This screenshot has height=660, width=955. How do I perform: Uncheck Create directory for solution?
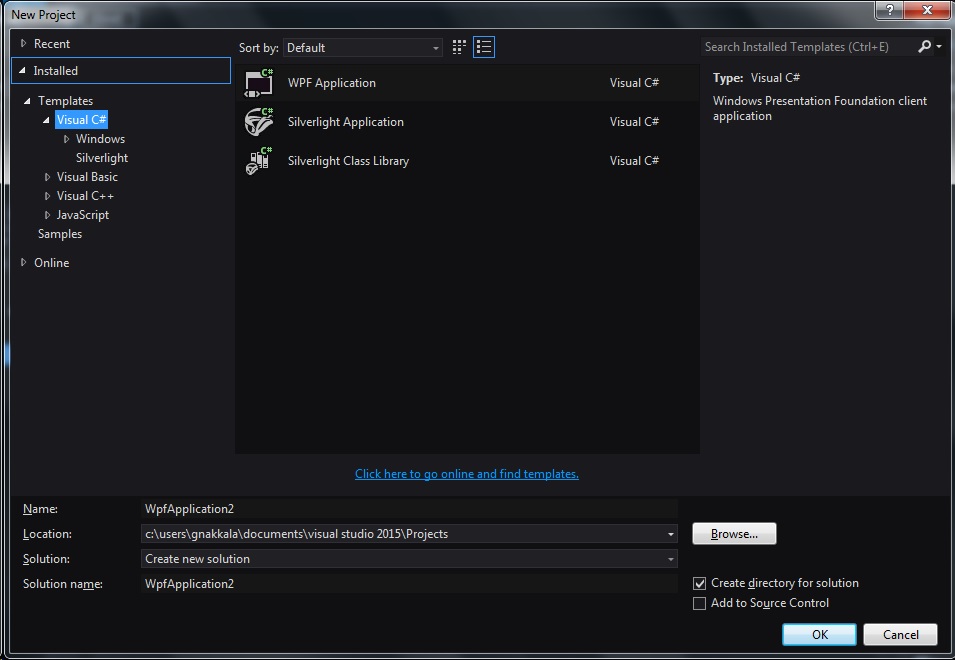[x=698, y=583]
